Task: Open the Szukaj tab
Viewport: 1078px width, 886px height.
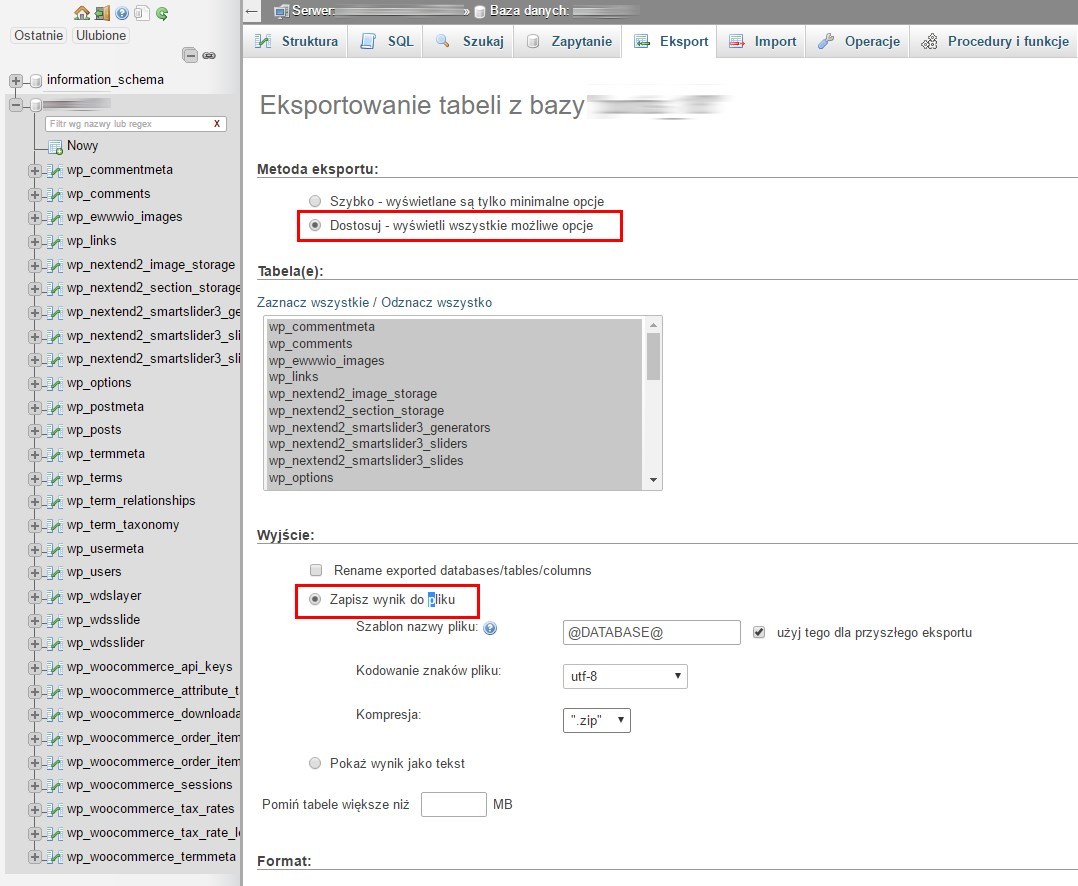Action: [x=468, y=41]
